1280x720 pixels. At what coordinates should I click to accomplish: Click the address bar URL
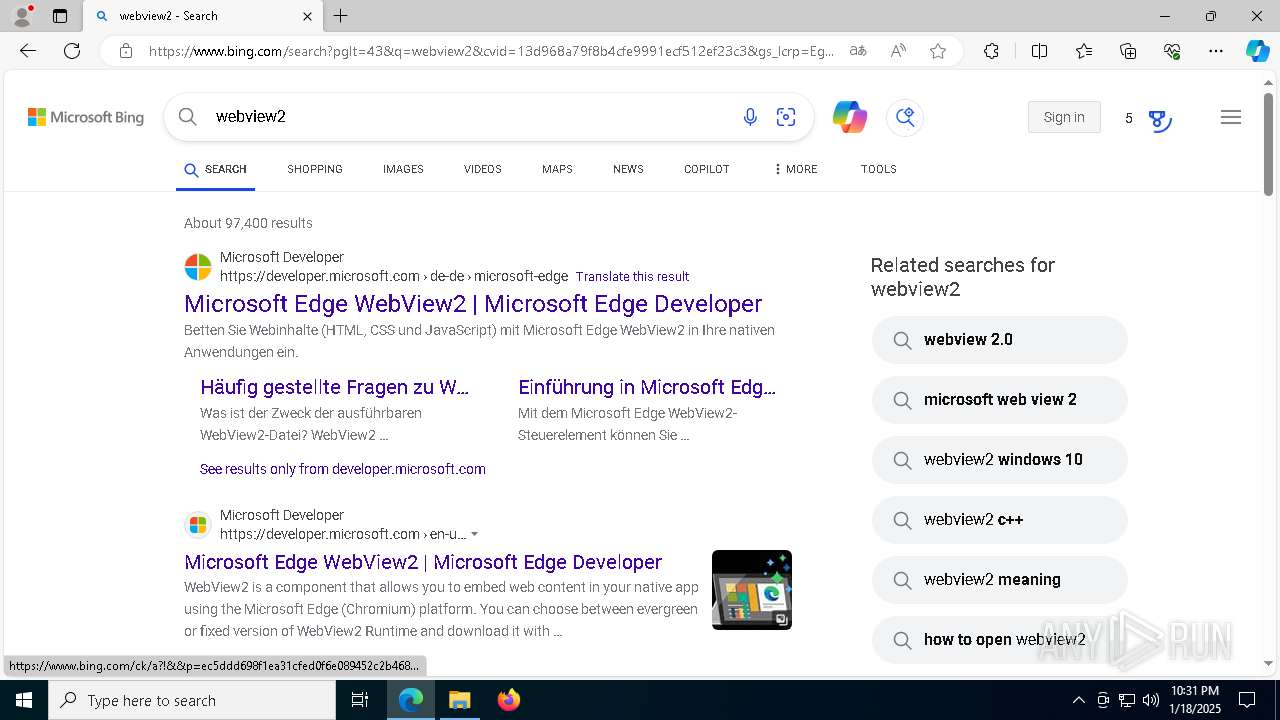click(491, 51)
